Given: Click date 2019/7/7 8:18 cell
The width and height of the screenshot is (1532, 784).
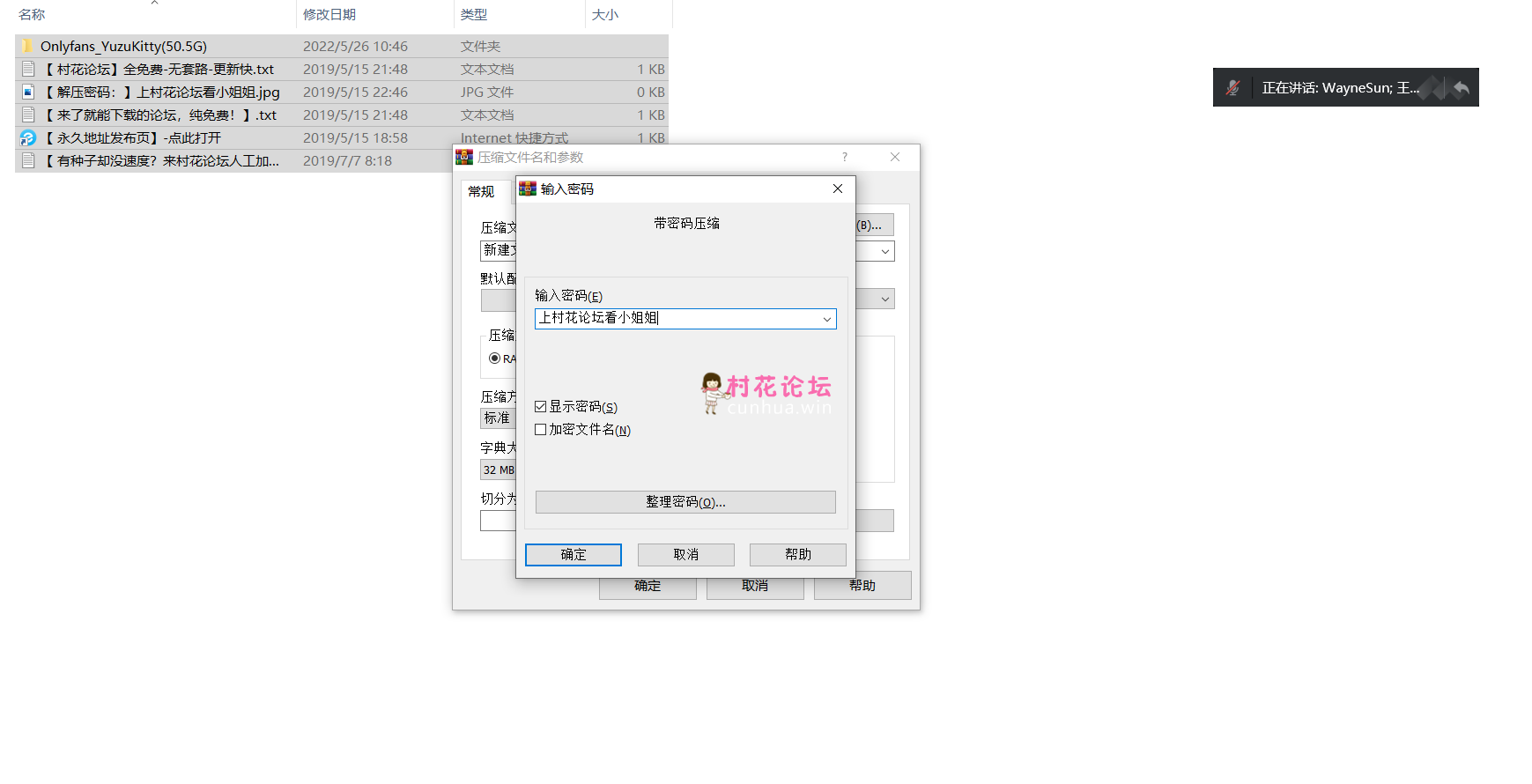Looking at the screenshot, I should click(x=347, y=160).
